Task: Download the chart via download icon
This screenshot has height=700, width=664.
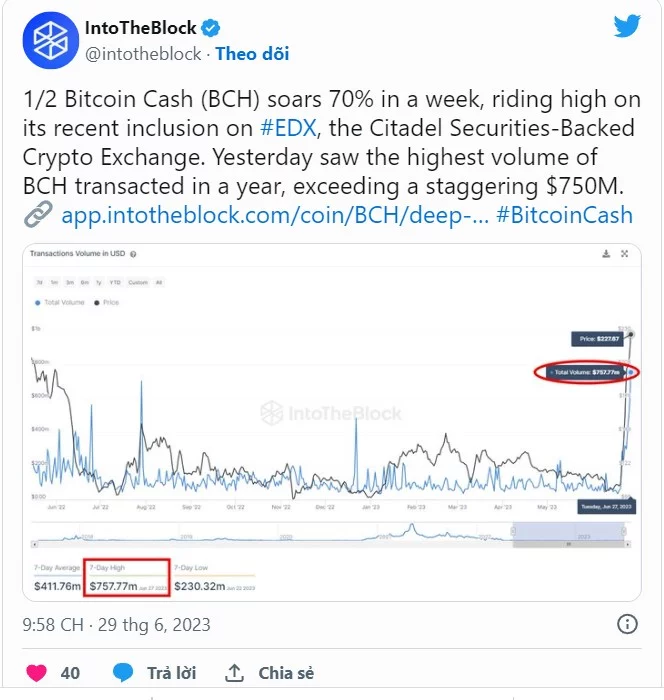Action: [606, 254]
